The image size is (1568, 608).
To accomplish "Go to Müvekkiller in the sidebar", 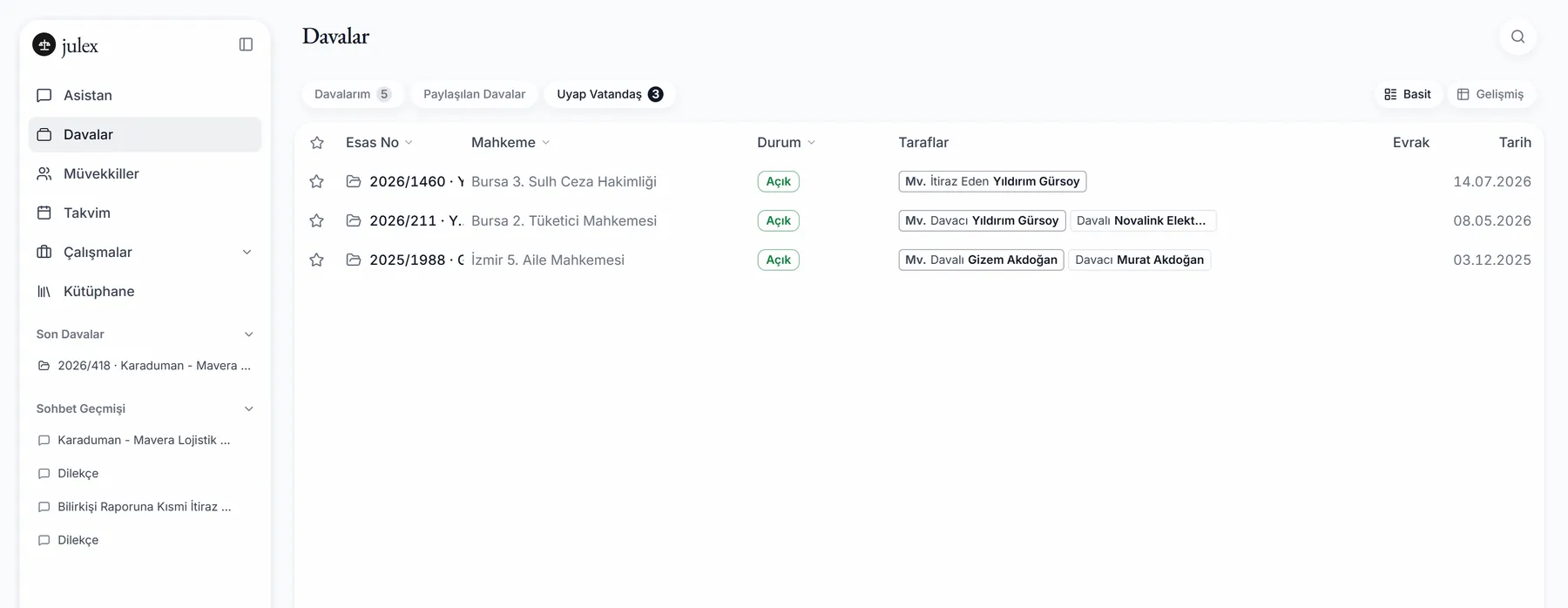I will pos(145,173).
